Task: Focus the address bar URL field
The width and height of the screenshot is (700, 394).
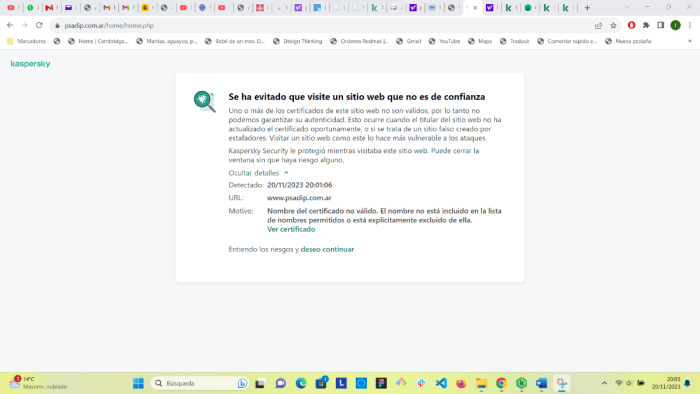Action: 326,25
